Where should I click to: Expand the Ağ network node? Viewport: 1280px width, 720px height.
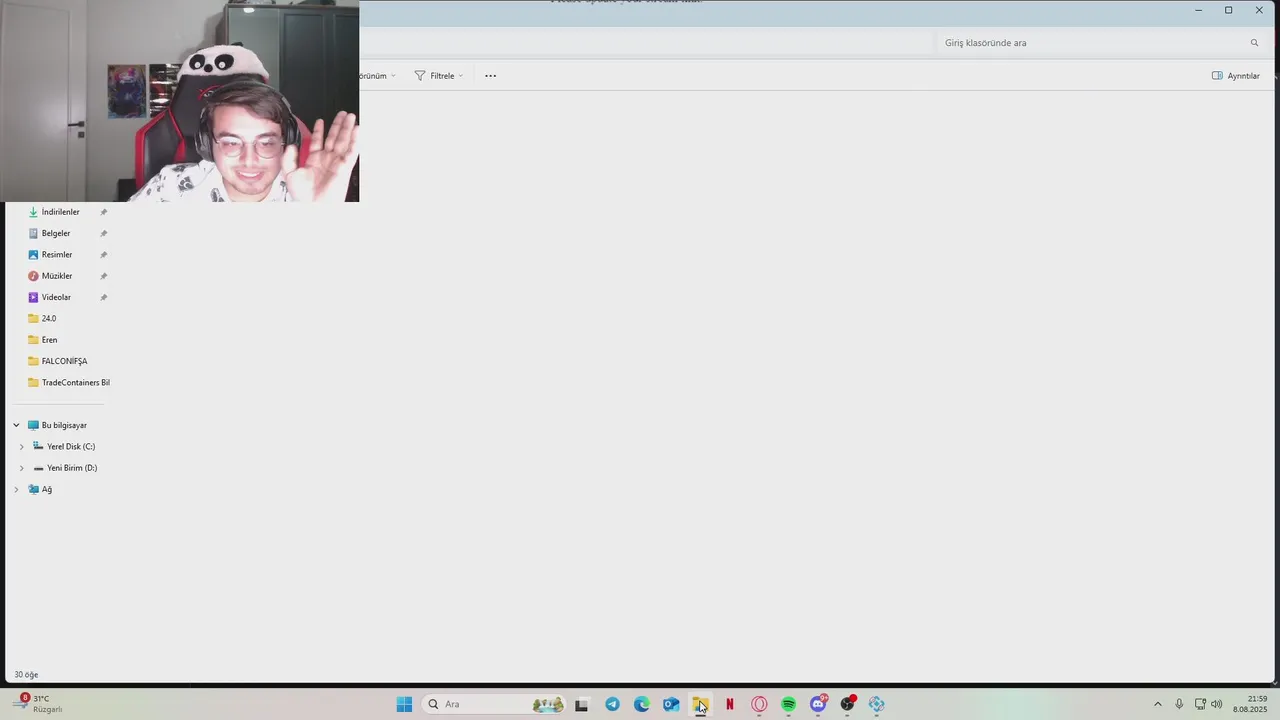[x=16, y=489]
